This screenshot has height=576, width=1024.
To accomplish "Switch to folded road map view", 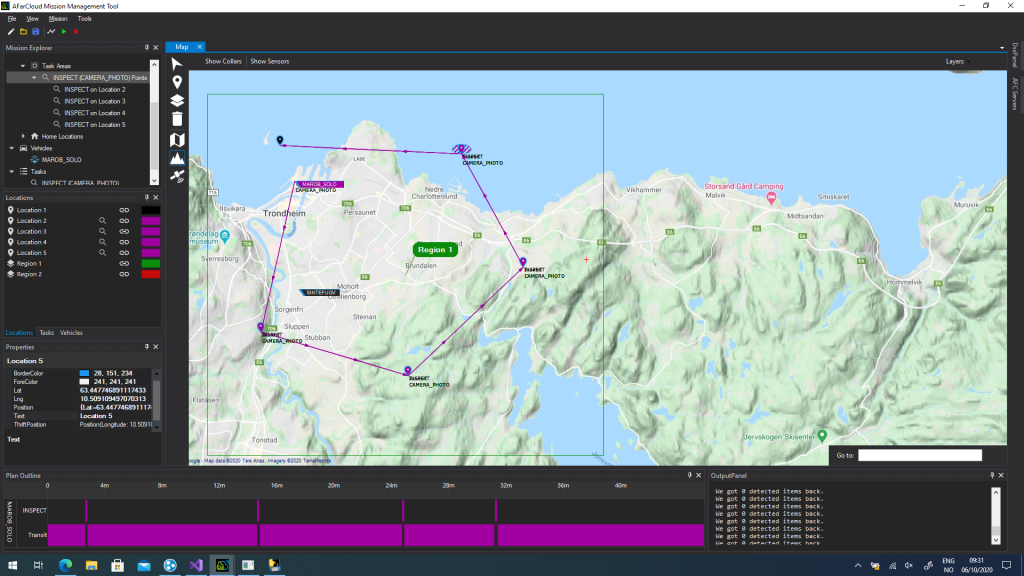I will pyautogui.click(x=177, y=138).
